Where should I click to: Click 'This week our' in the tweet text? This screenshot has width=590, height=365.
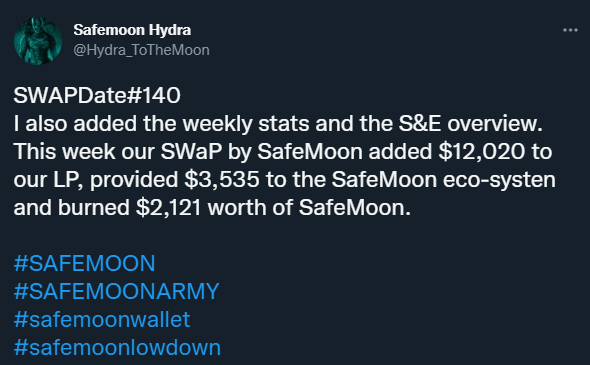(x=84, y=152)
